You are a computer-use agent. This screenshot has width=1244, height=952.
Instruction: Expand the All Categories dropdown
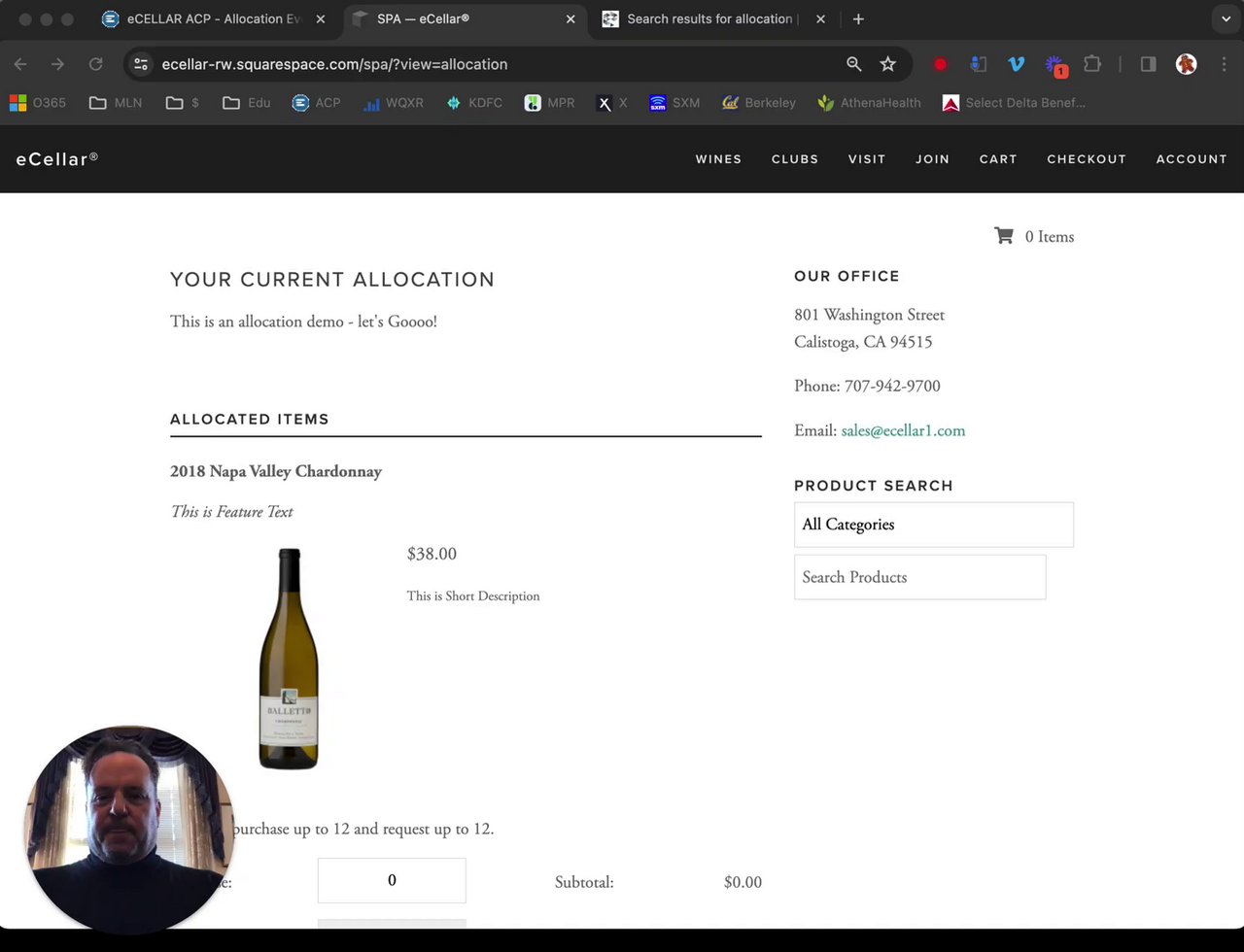point(933,525)
